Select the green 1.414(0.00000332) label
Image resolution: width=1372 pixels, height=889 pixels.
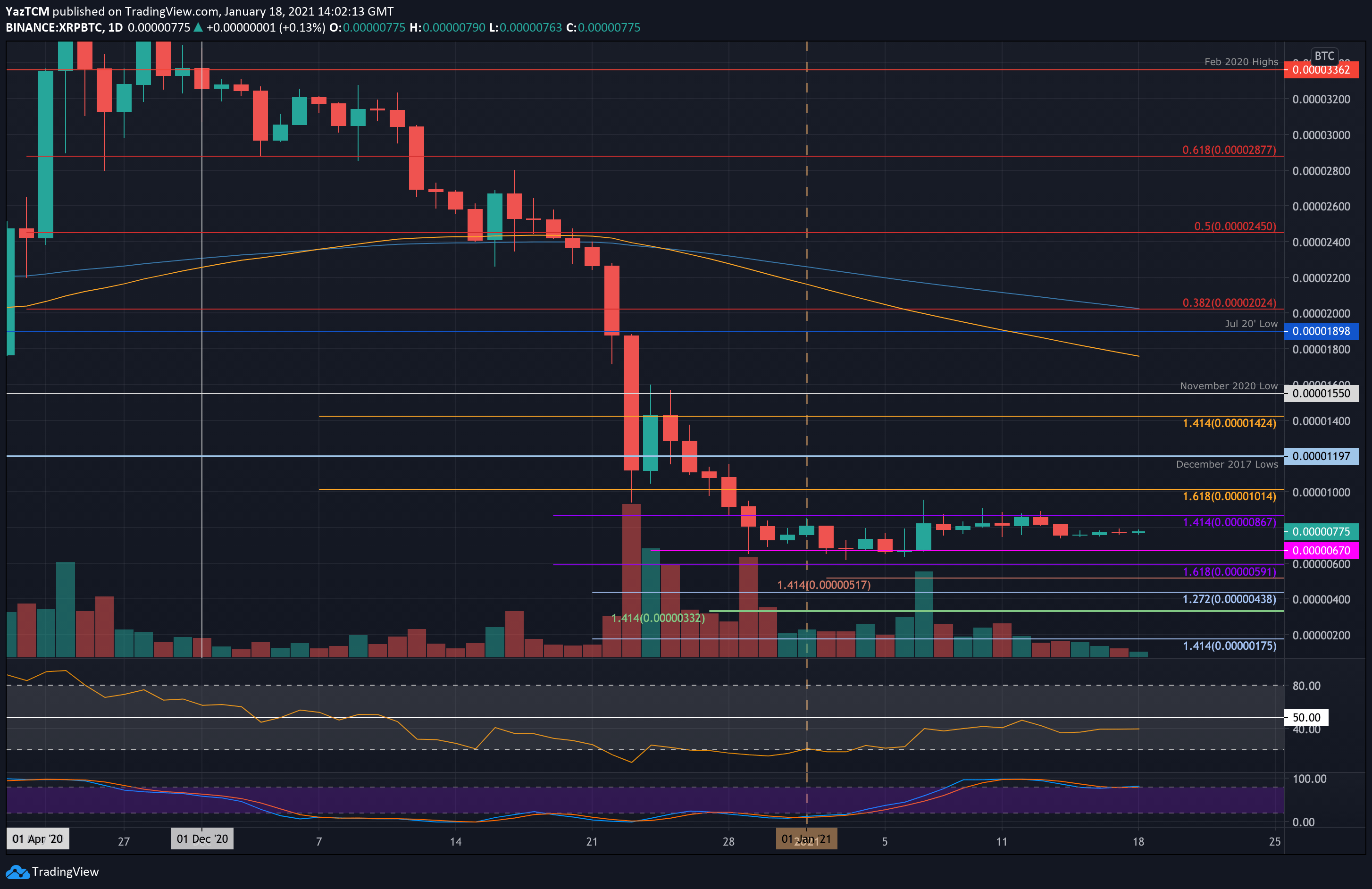pyautogui.click(x=658, y=618)
